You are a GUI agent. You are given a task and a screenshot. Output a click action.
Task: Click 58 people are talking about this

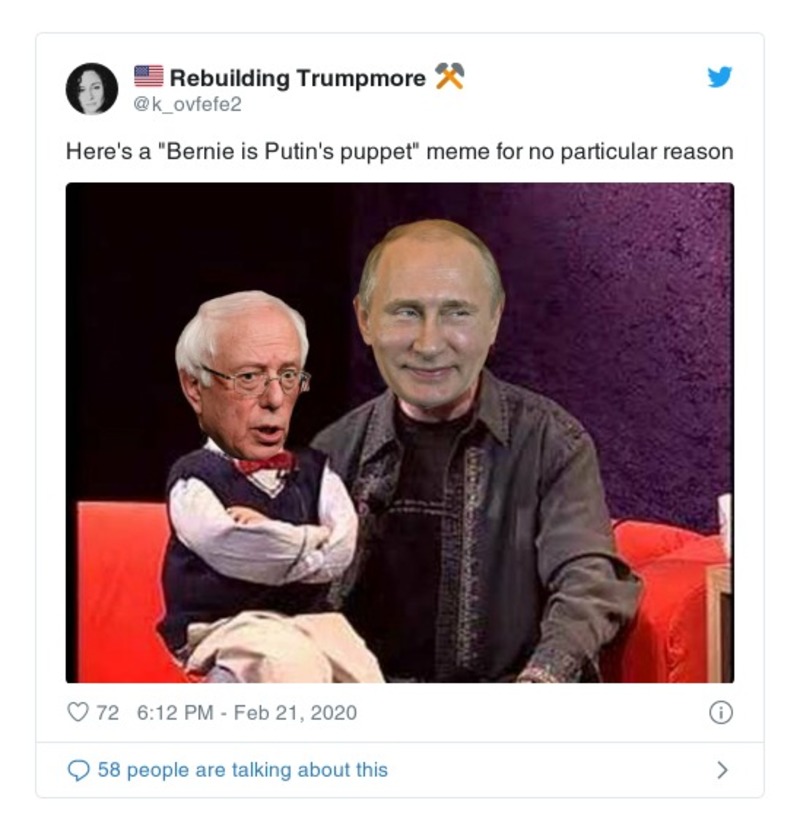(x=242, y=770)
